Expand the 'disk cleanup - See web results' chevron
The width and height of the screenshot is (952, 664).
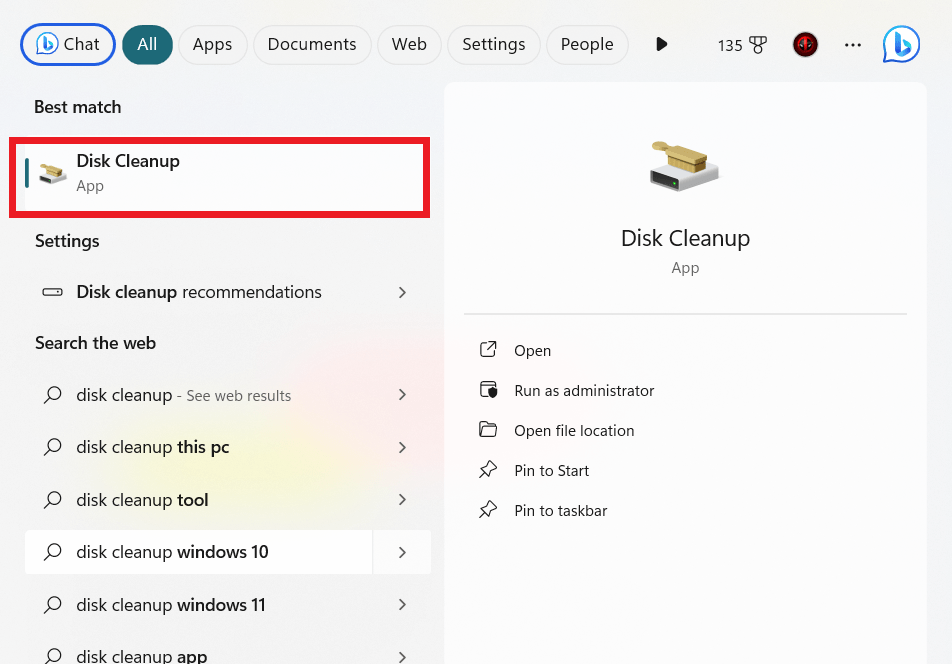point(402,395)
